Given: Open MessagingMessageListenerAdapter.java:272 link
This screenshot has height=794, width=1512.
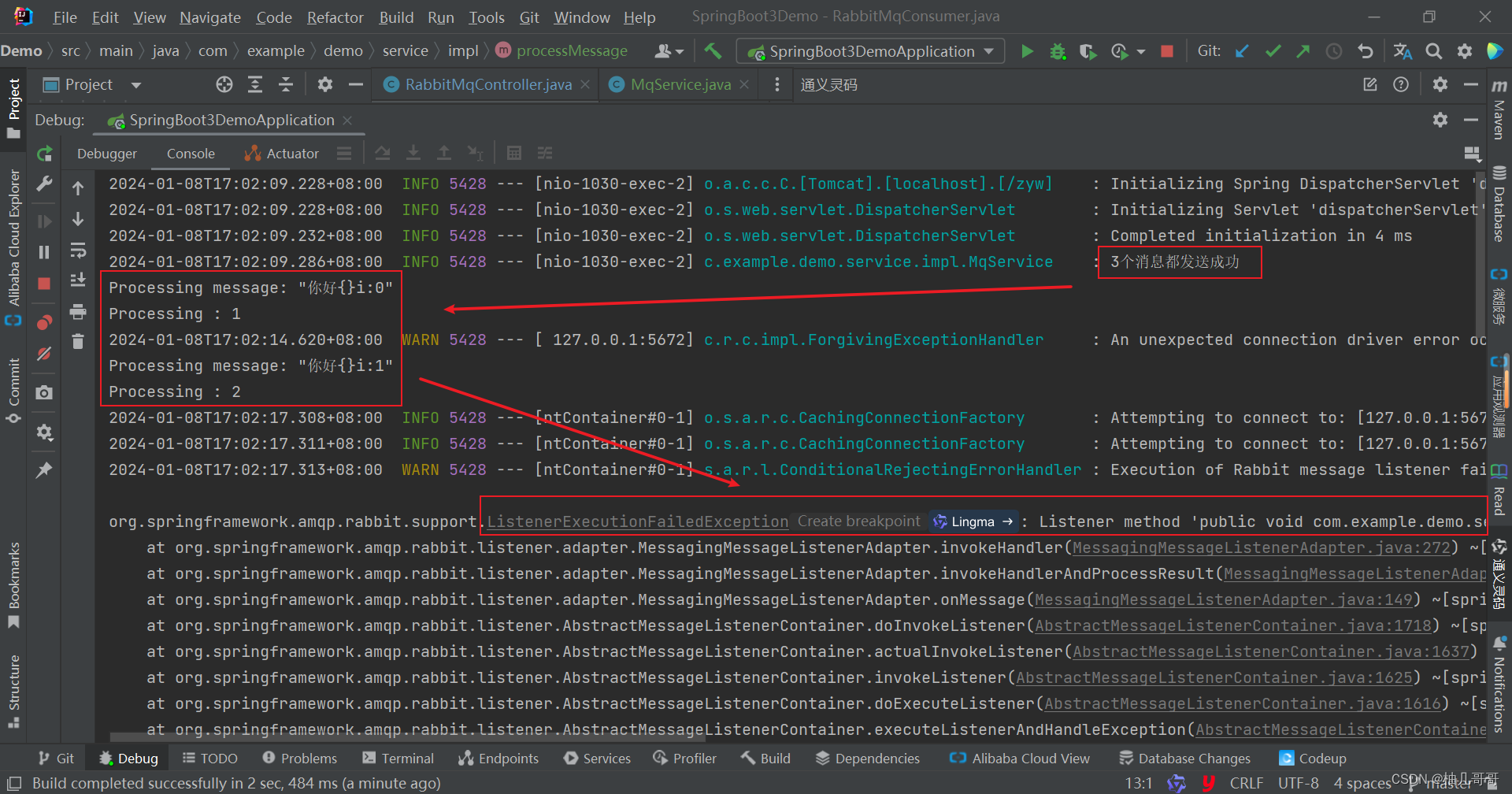Looking at the screenshot, I should tap(1261, 547).
